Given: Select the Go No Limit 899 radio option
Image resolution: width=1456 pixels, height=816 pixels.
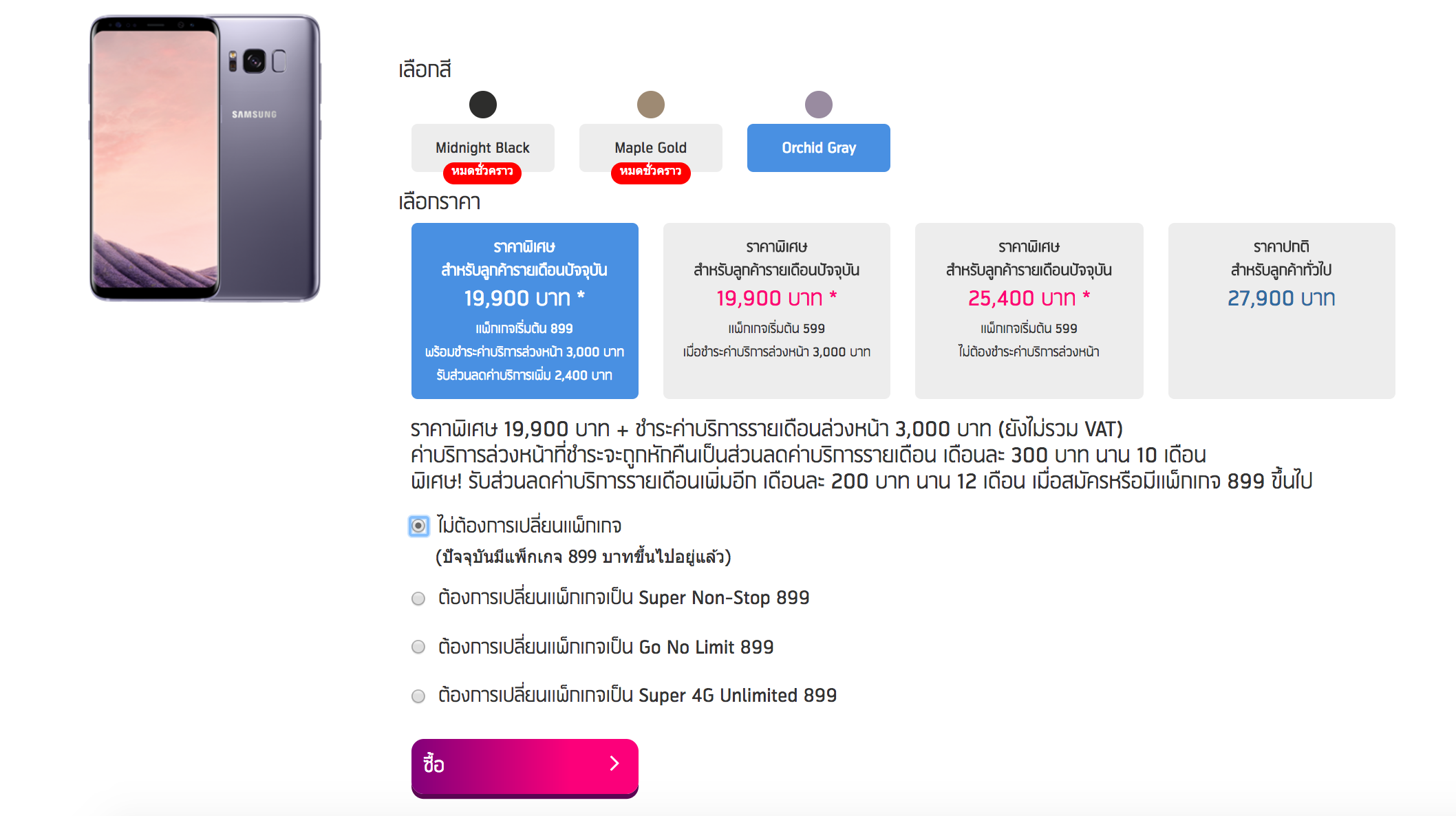Looking at the screenshot, I should 418,647.
